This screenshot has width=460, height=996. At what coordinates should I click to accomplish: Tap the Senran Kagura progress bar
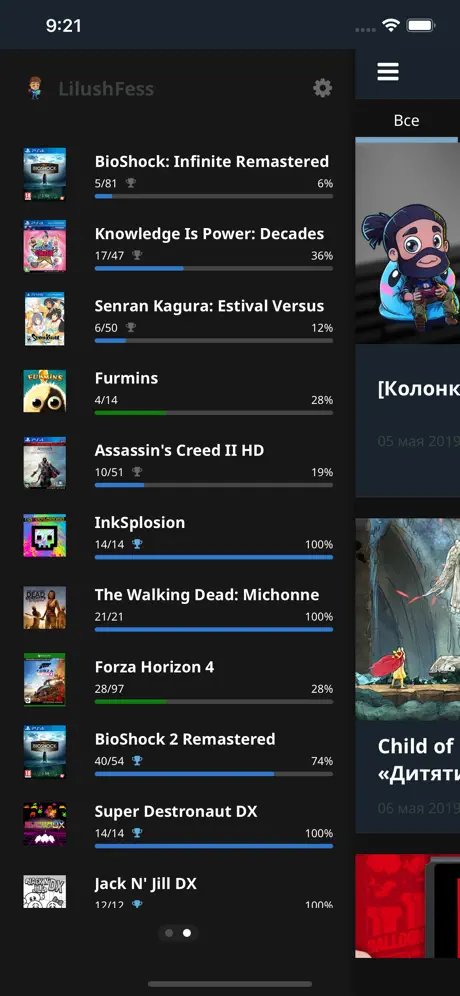pos(213,341)
